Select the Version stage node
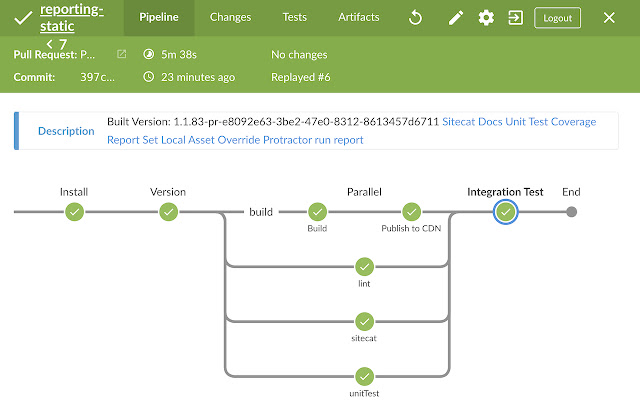This screenshot has width=640, height=400. 168,212
